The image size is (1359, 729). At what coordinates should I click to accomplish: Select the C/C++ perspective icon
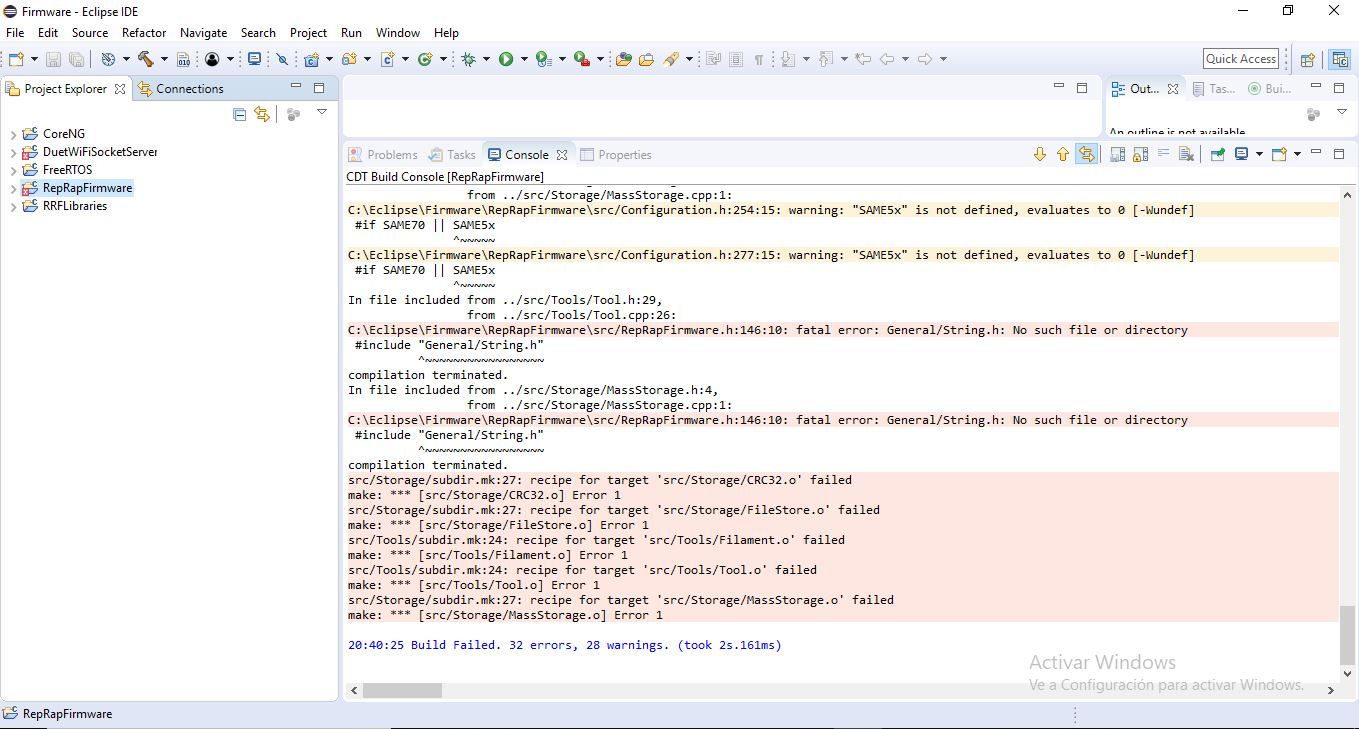[1339, 59]
